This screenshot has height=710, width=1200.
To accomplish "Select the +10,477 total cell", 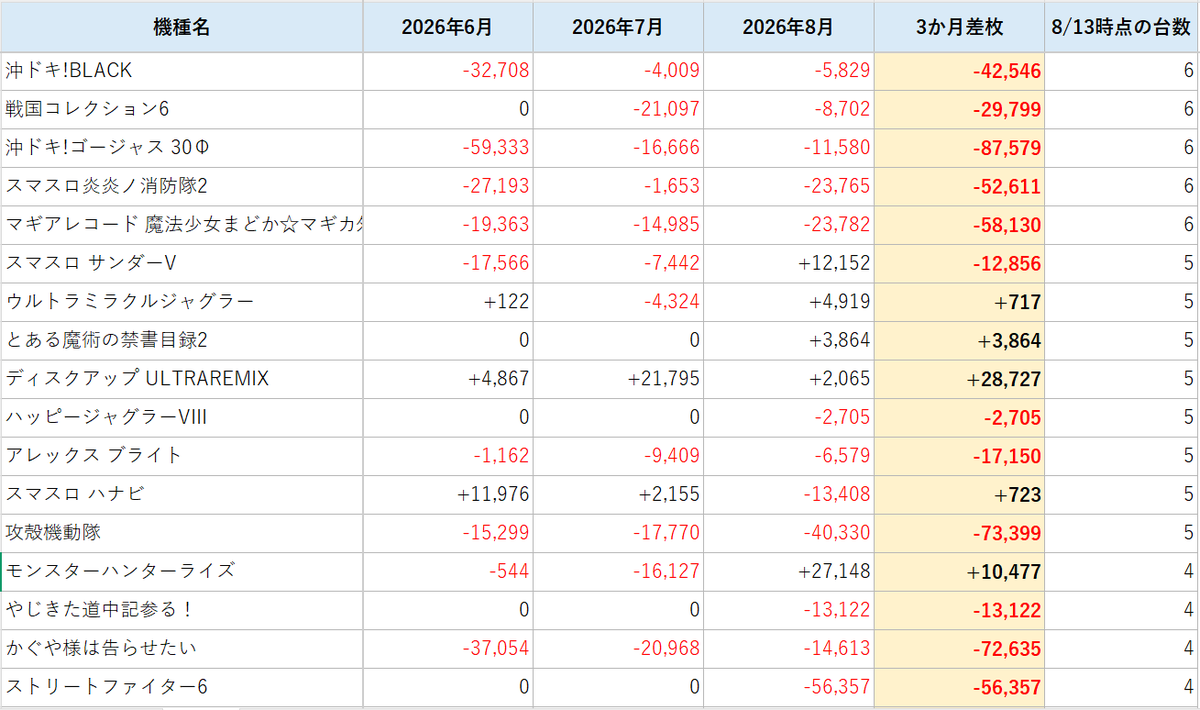I will (960, 571).
